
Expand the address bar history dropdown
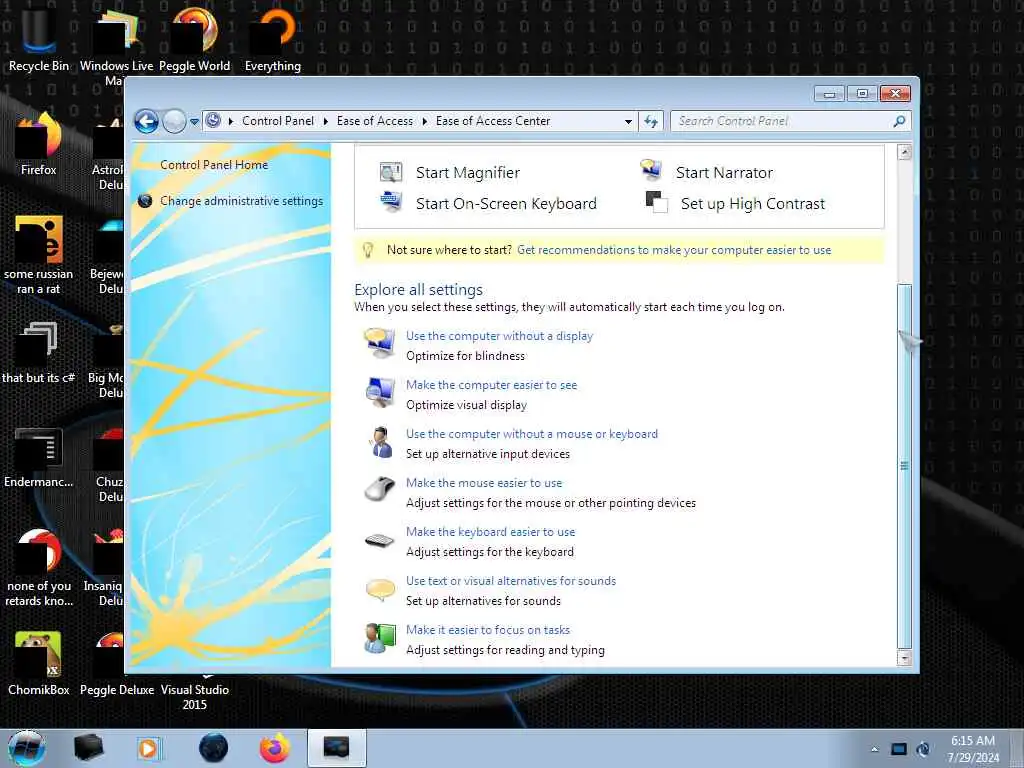tap(628, 121)
